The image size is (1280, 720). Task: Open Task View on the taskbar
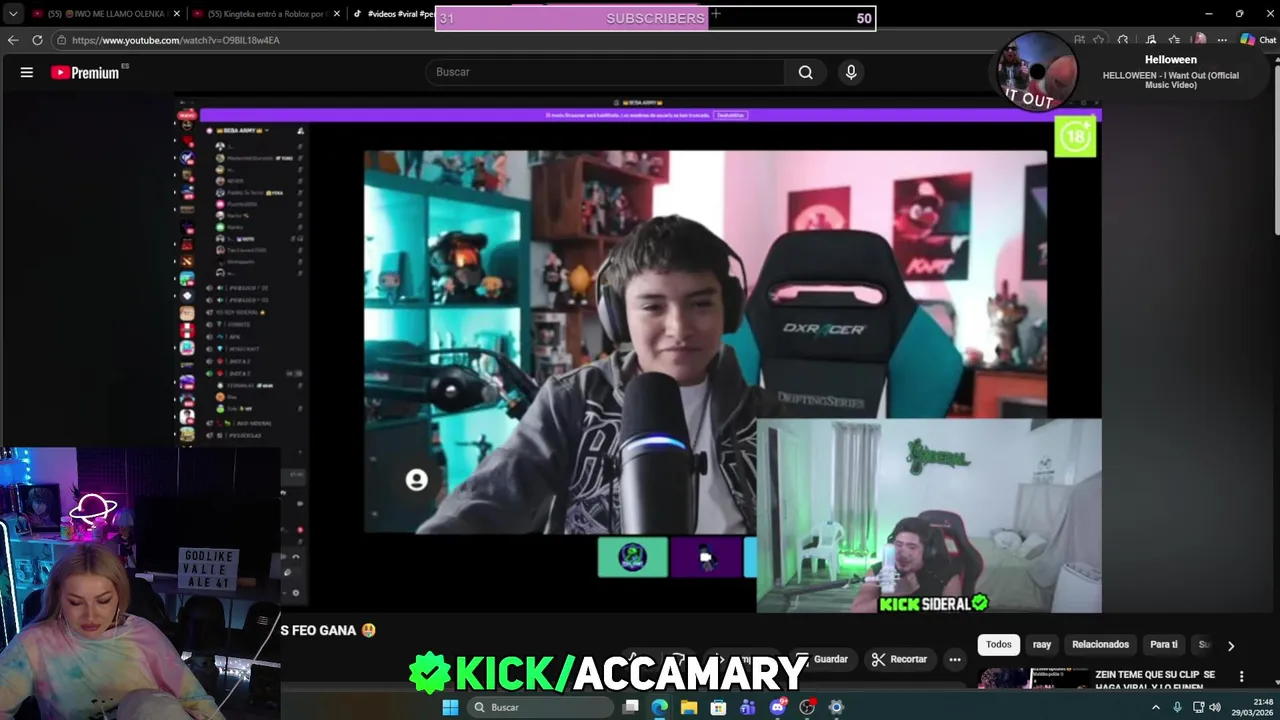631,707
